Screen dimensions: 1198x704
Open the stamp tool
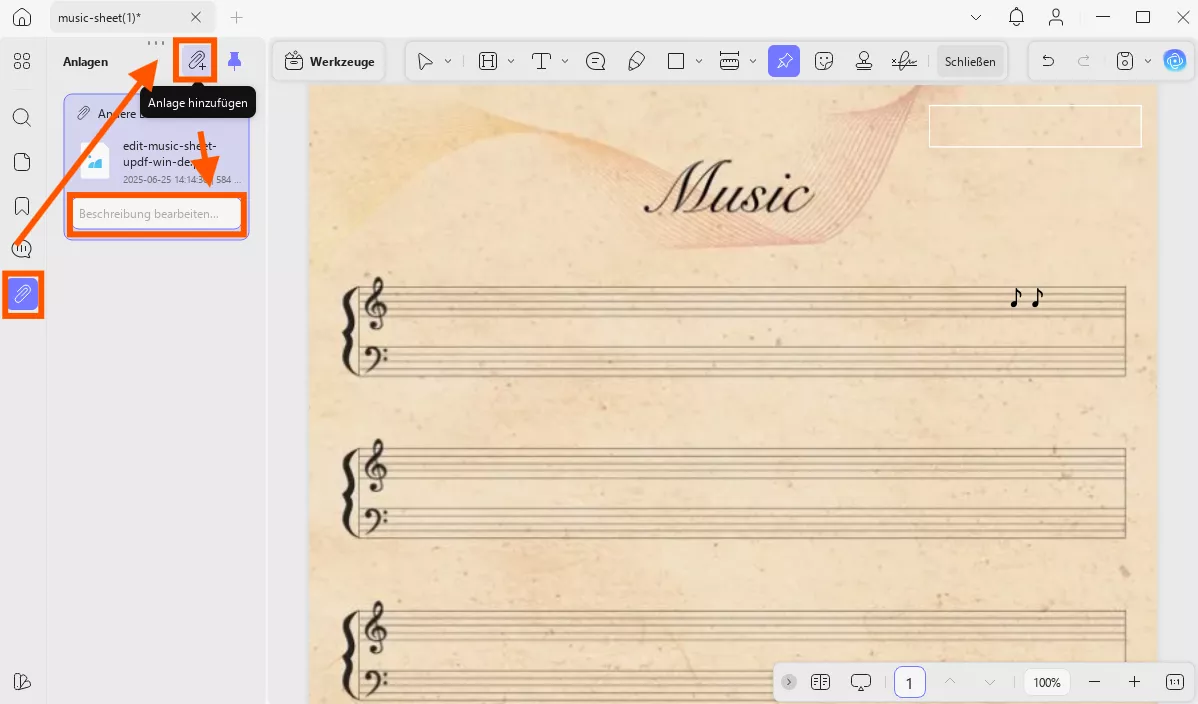click(x=863, y=61)
